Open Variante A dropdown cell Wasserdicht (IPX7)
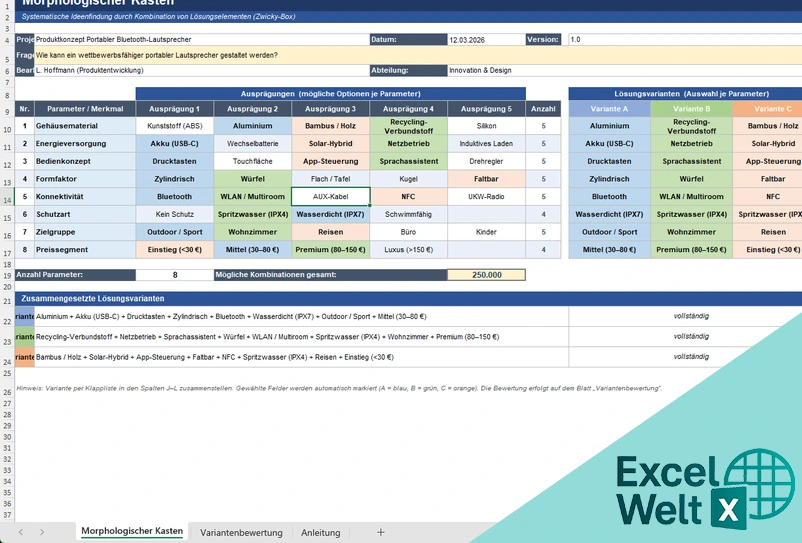Image resolution: width=802 pixels, height=543 pixels. click(x=609, y=214)
